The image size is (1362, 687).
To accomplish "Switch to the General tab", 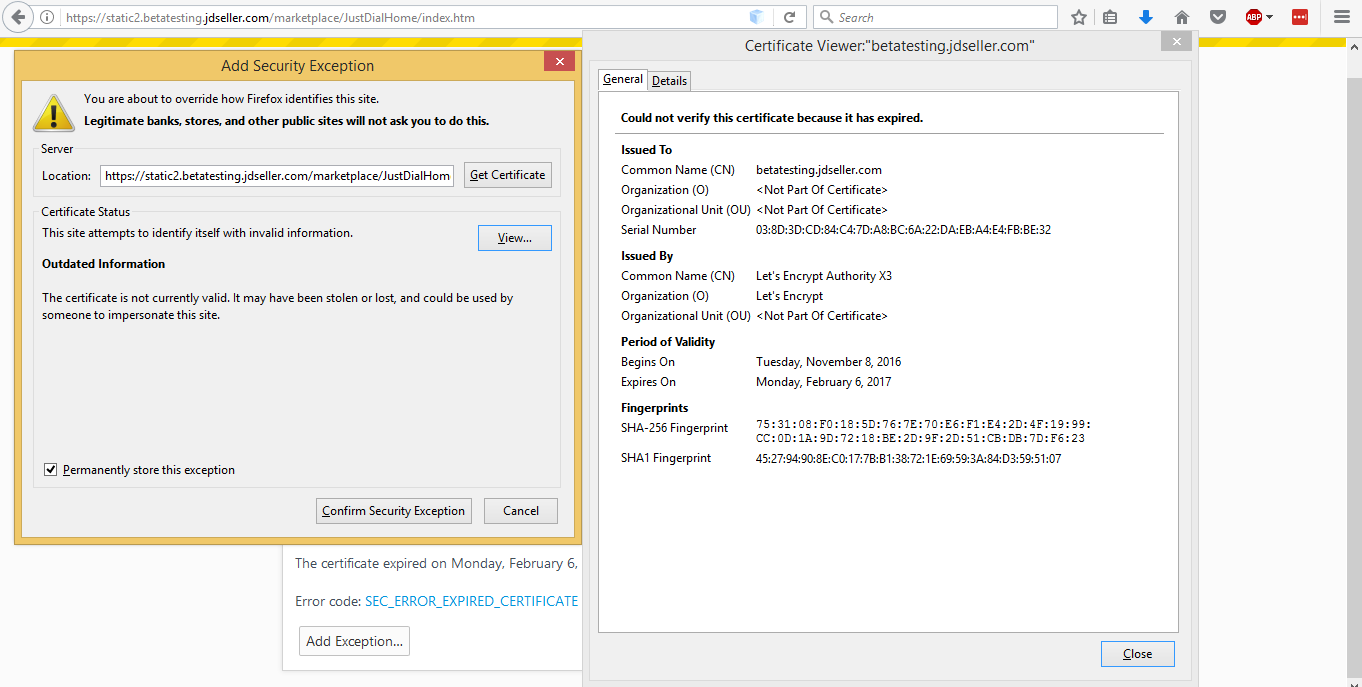I will pyautogui.click(x=623, y=79).
